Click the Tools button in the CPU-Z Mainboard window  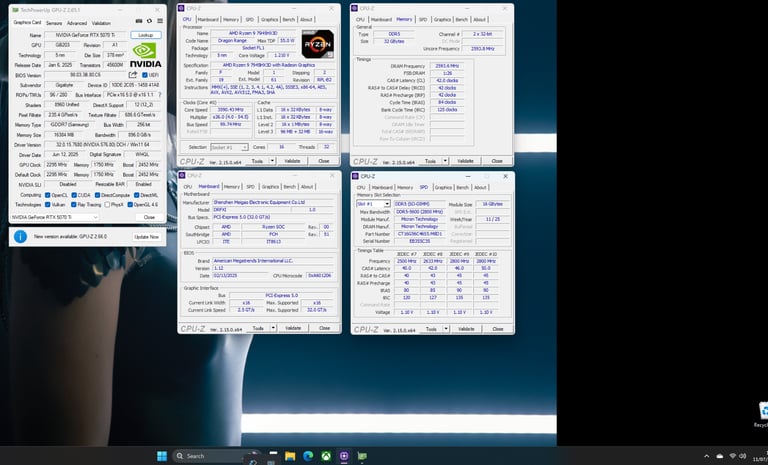[x=258, y=328]
